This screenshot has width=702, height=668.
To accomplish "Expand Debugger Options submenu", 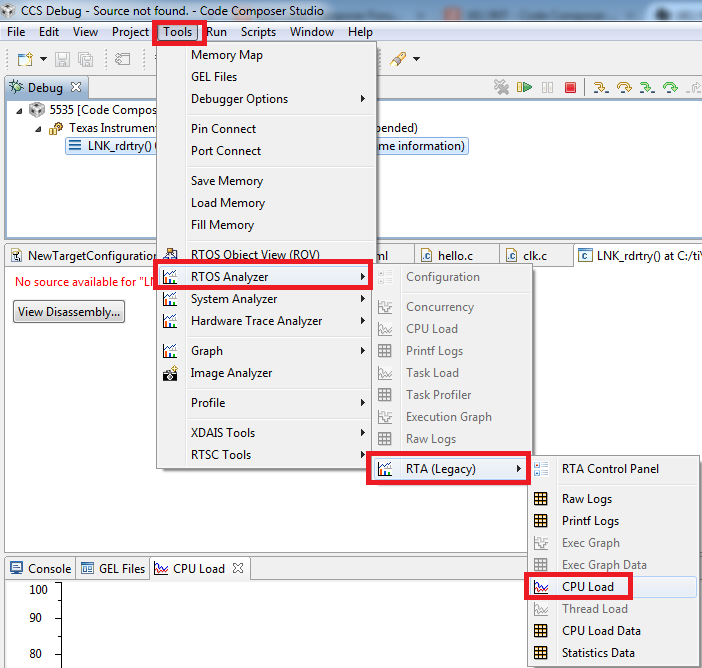I will click(266, 99).
